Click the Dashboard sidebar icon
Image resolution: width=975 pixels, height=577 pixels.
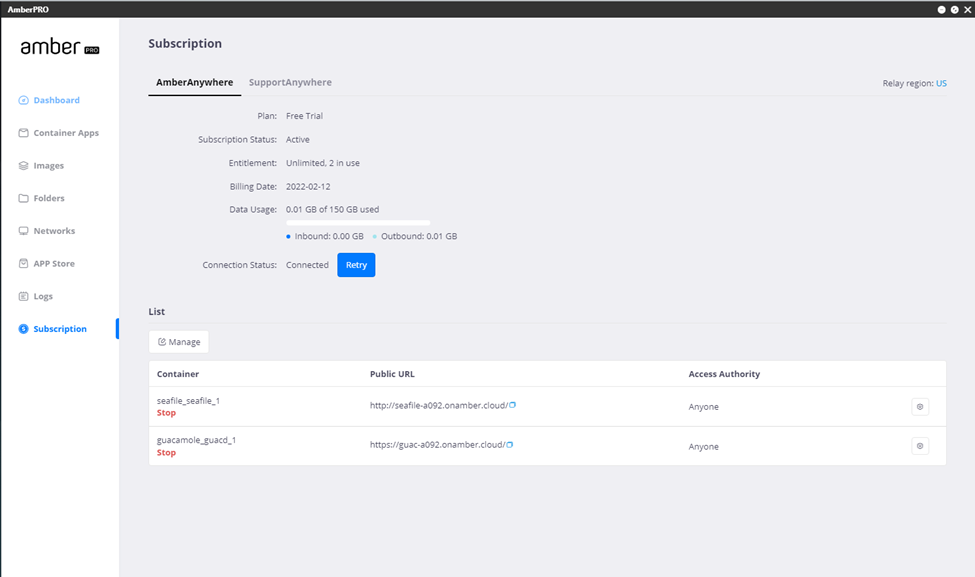pos(23,100)
